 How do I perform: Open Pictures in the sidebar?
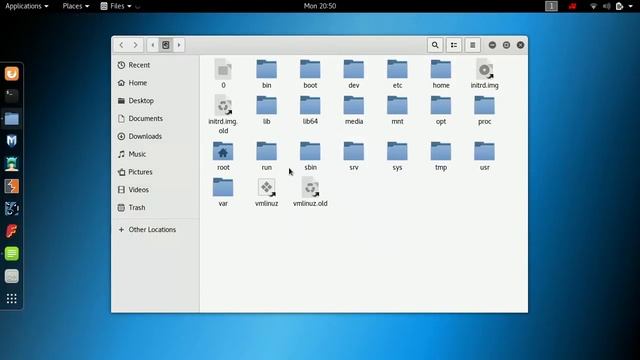[x=156, y=172]
